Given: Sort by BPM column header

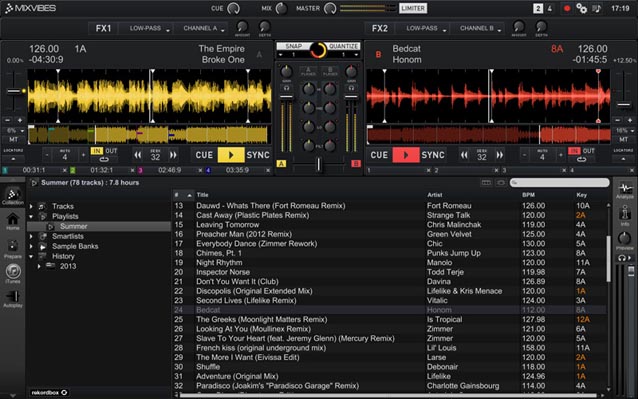Looking at the screenshot, I should click(x=529, y=195).
